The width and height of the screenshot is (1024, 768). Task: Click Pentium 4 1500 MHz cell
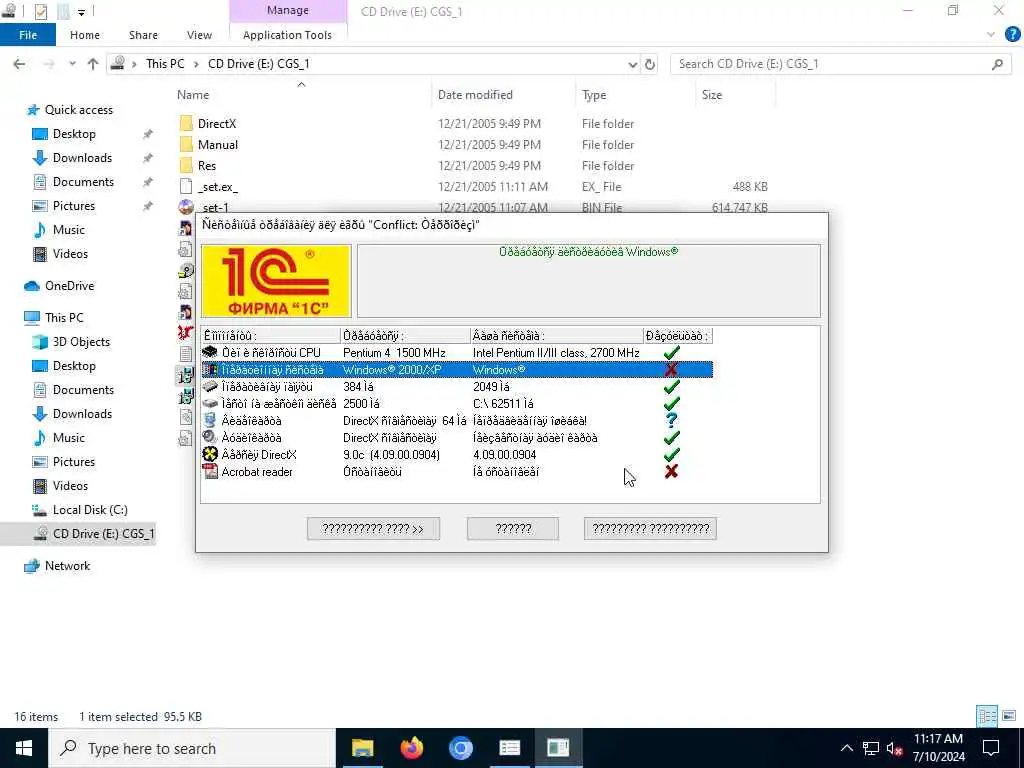pyautogui.click(x=394, y=353)
